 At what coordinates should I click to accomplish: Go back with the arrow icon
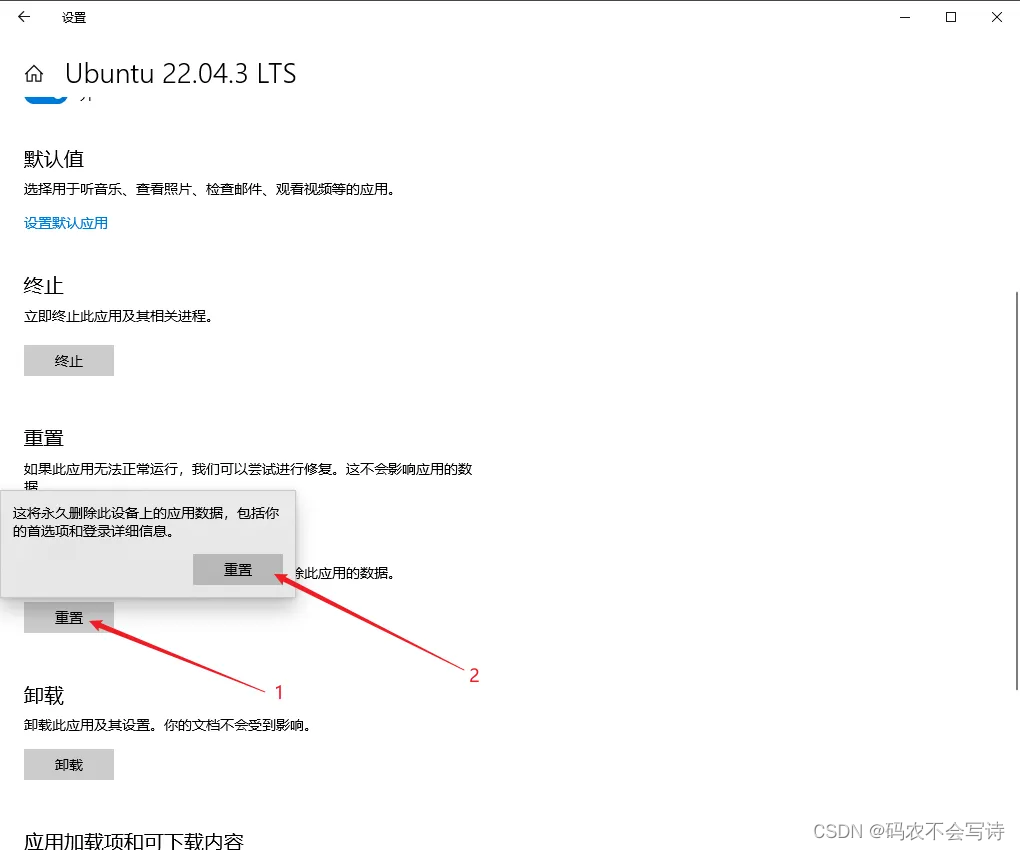click(x=24, y=17)
